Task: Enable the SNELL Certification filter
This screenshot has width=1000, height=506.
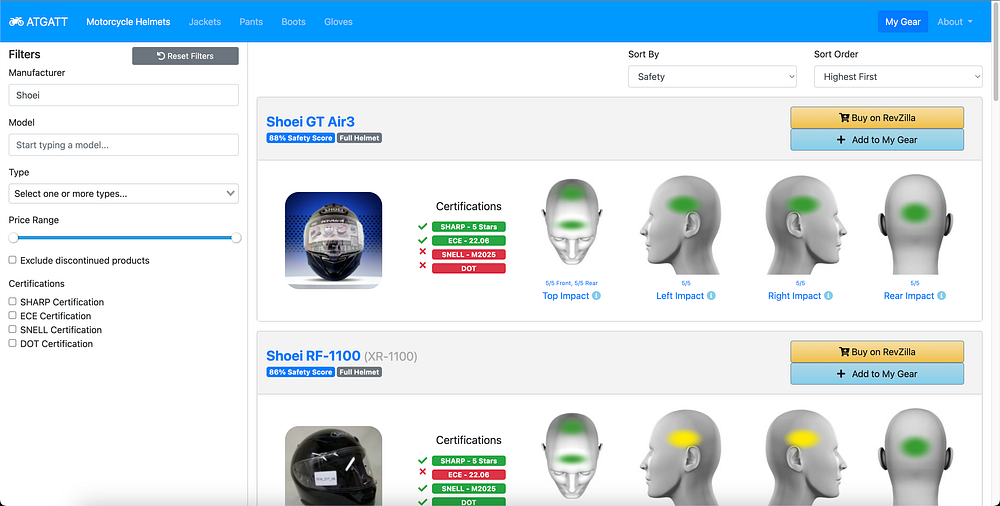Action: point(12,329)
